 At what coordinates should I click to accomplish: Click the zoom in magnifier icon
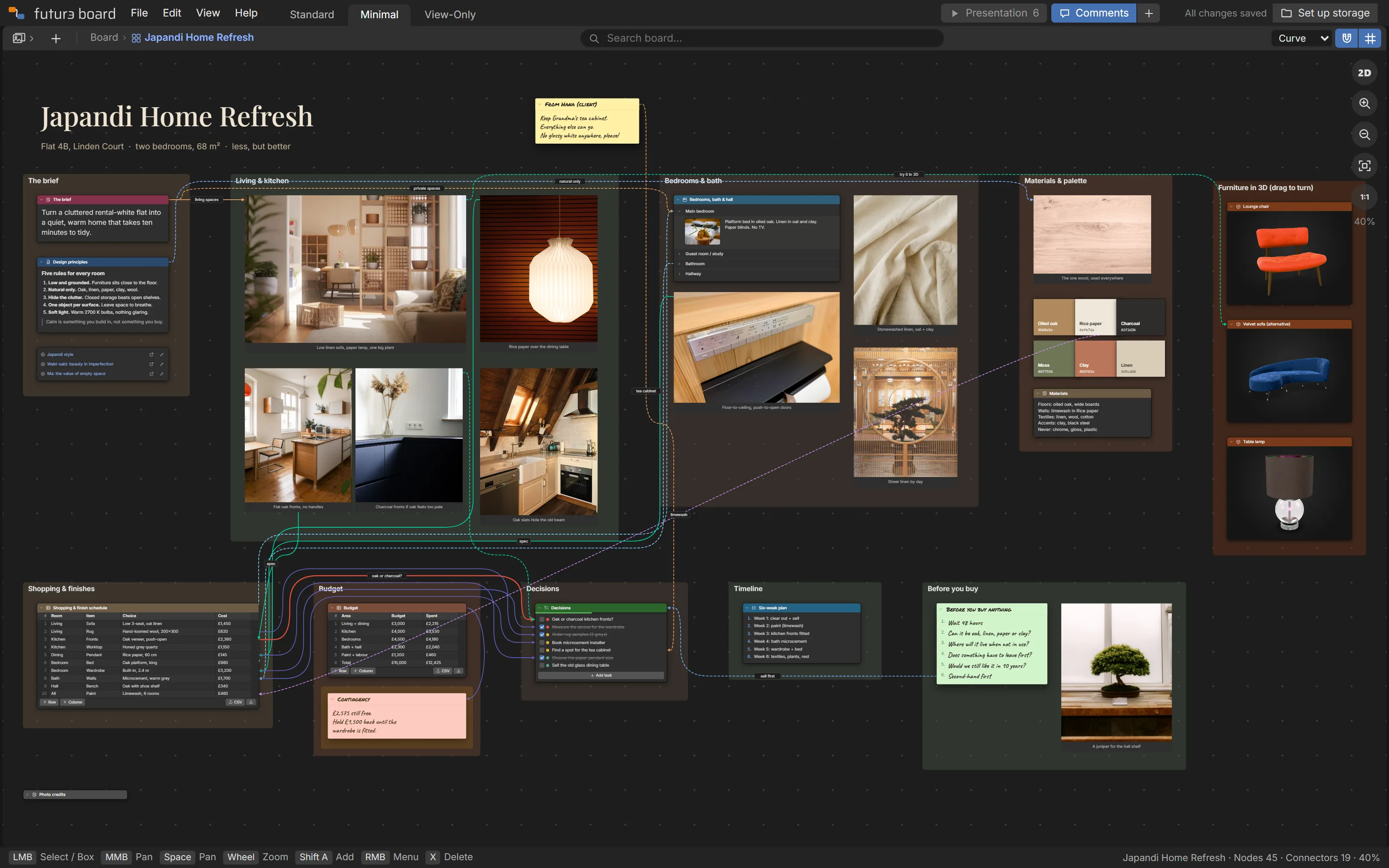click(x=1364, y=104)
